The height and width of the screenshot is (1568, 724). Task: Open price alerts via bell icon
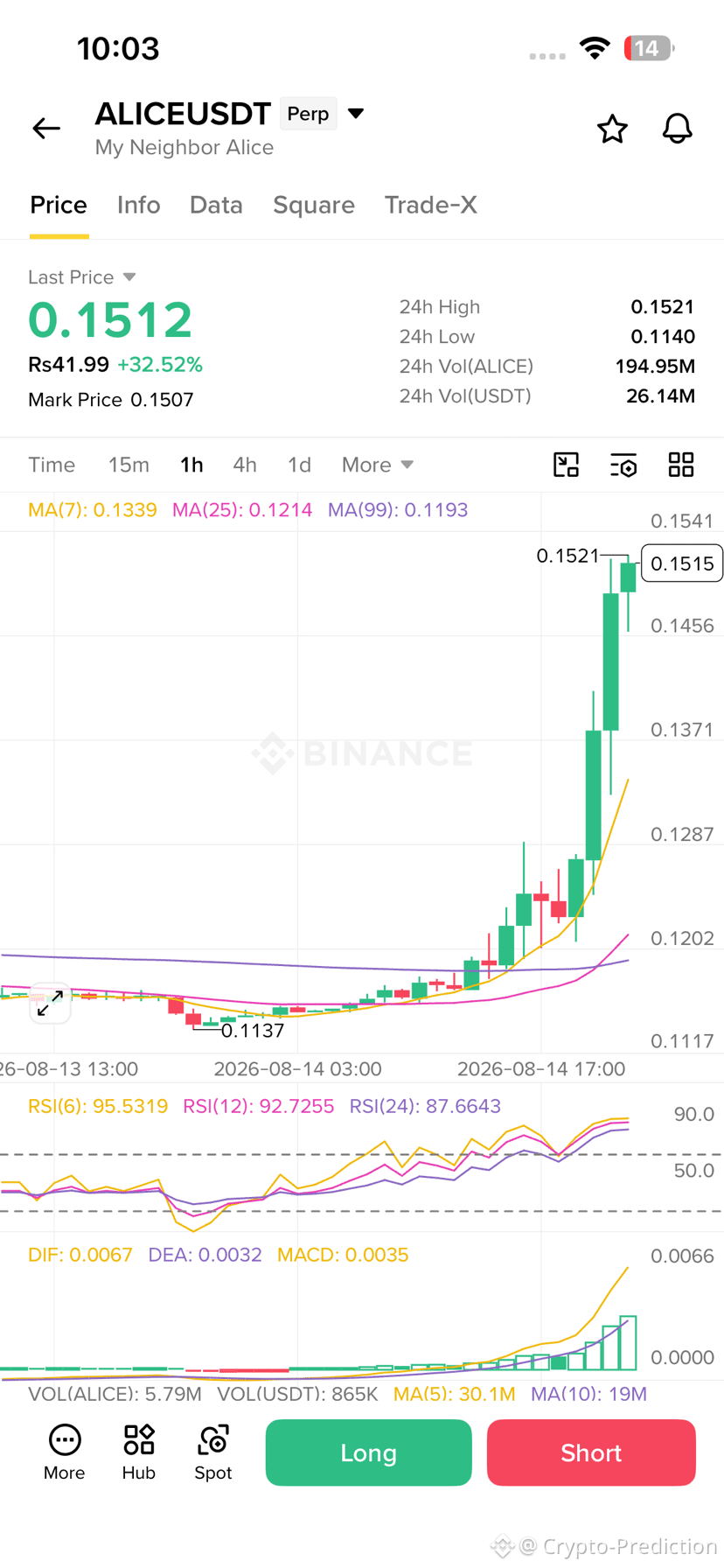coord(677,129)
